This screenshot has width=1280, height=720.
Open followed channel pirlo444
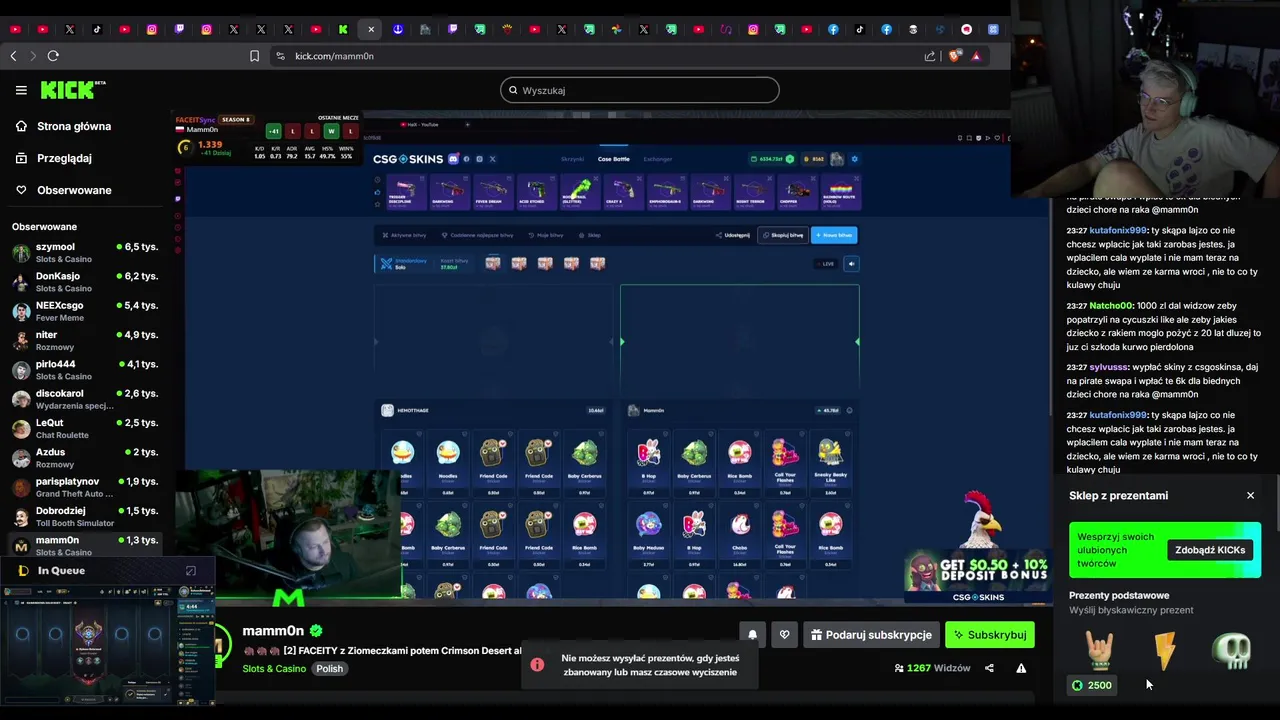click(85, 370)
